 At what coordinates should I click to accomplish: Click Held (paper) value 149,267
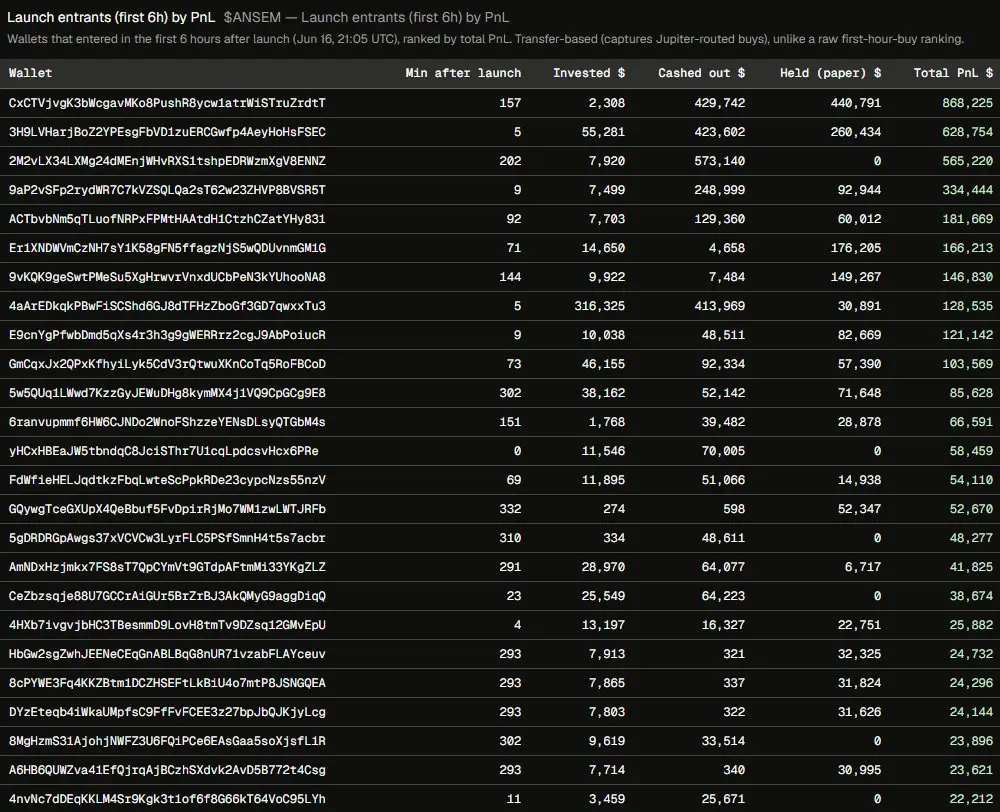pyautogui.click(x=856, y=277)
